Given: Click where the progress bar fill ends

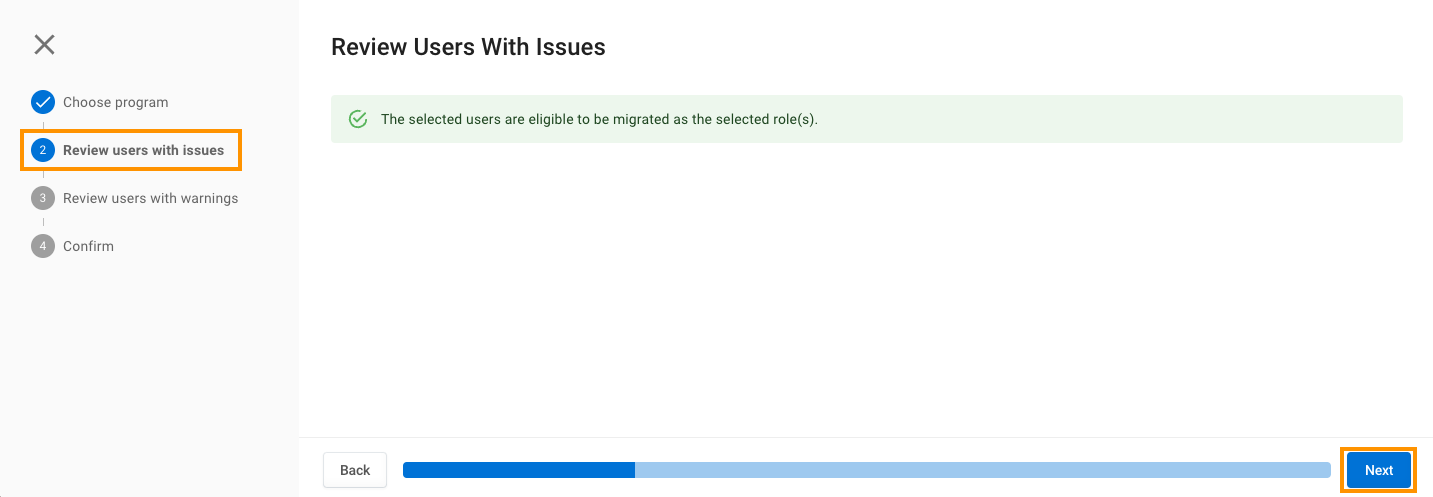Looking at the screenshot, I should click(635, 470).
